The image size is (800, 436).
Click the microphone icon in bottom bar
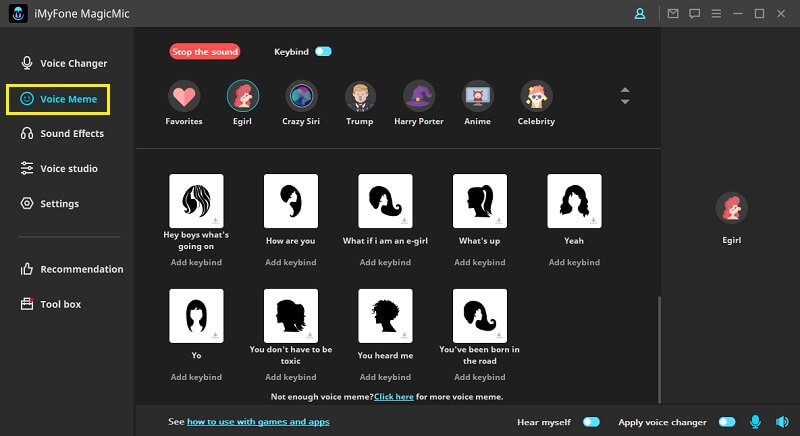(x=755, y=422)
